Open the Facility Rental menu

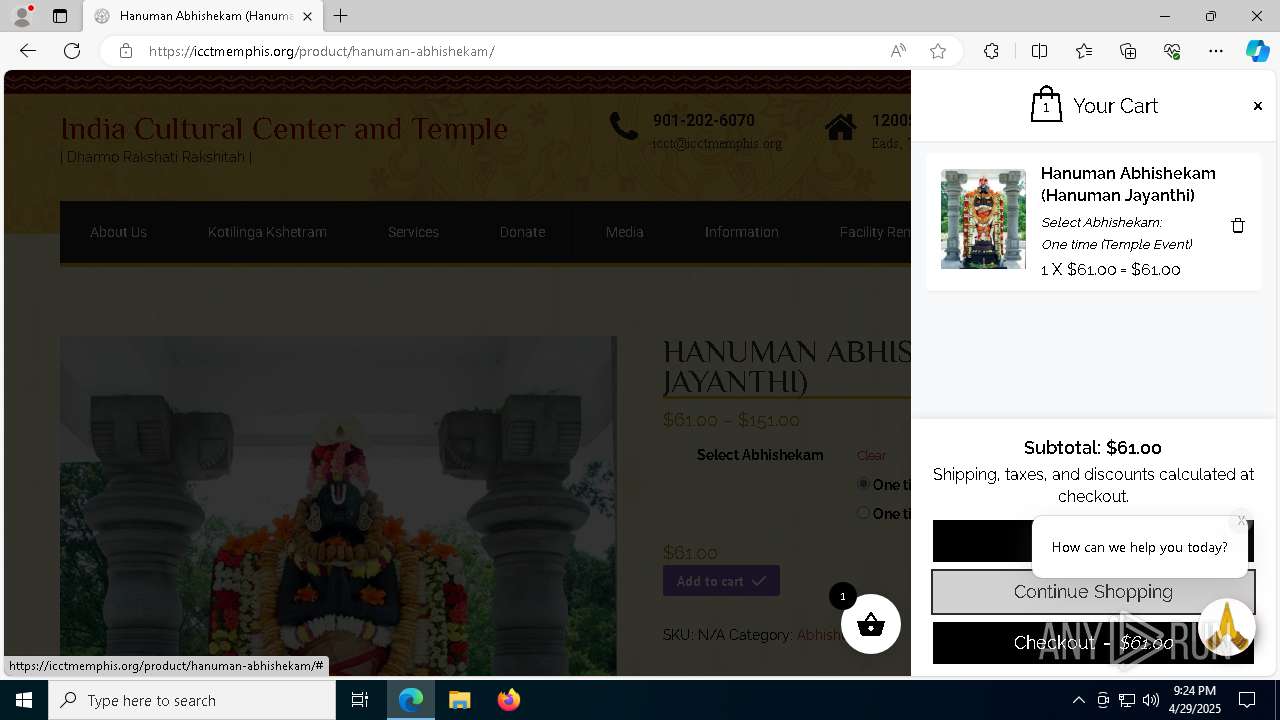tap(874, 232)
